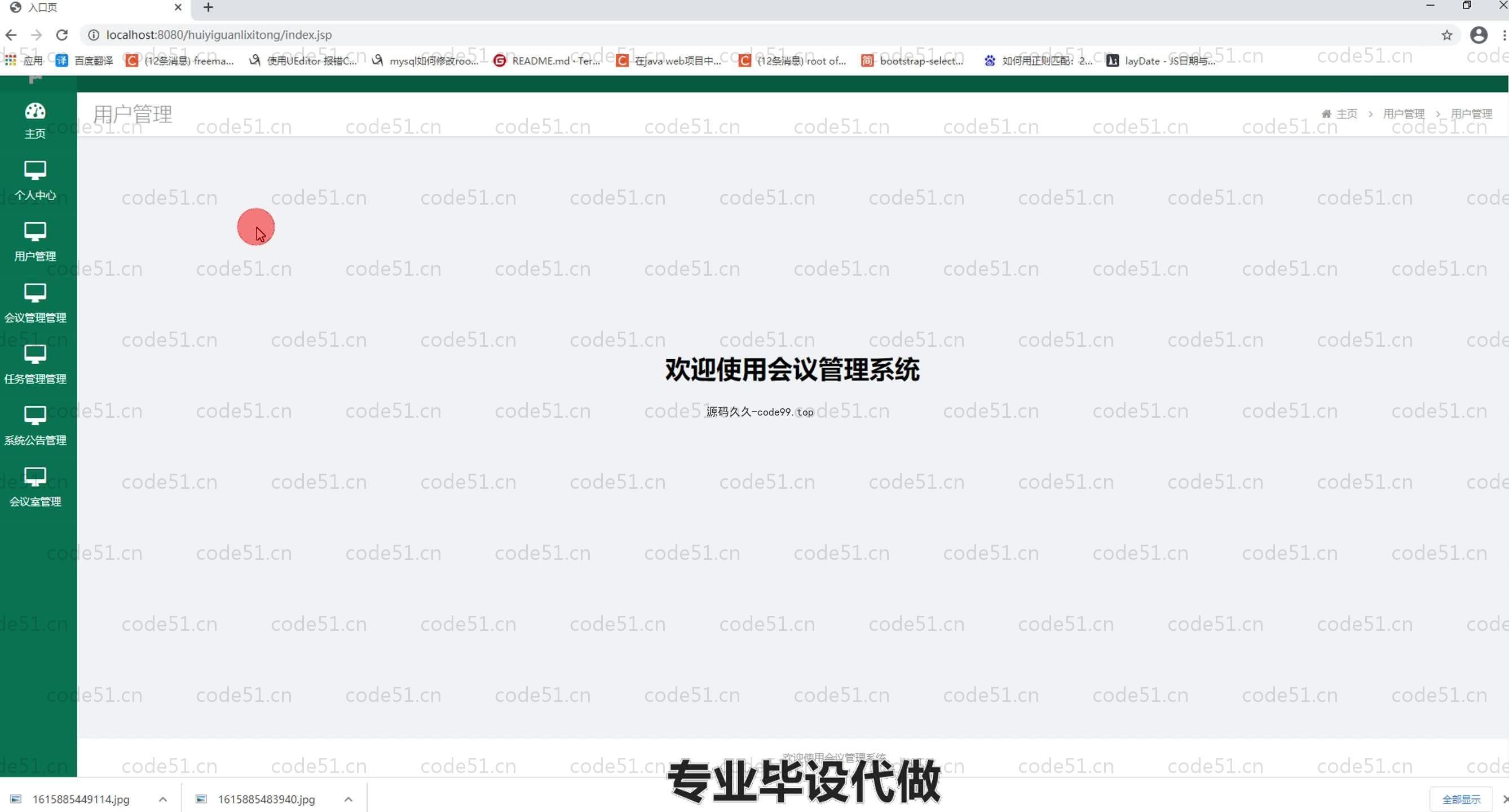Viewport: 1509px width, 812px height.
Task: Bookmark this page with star icon
Action: tap(1446, 35)
